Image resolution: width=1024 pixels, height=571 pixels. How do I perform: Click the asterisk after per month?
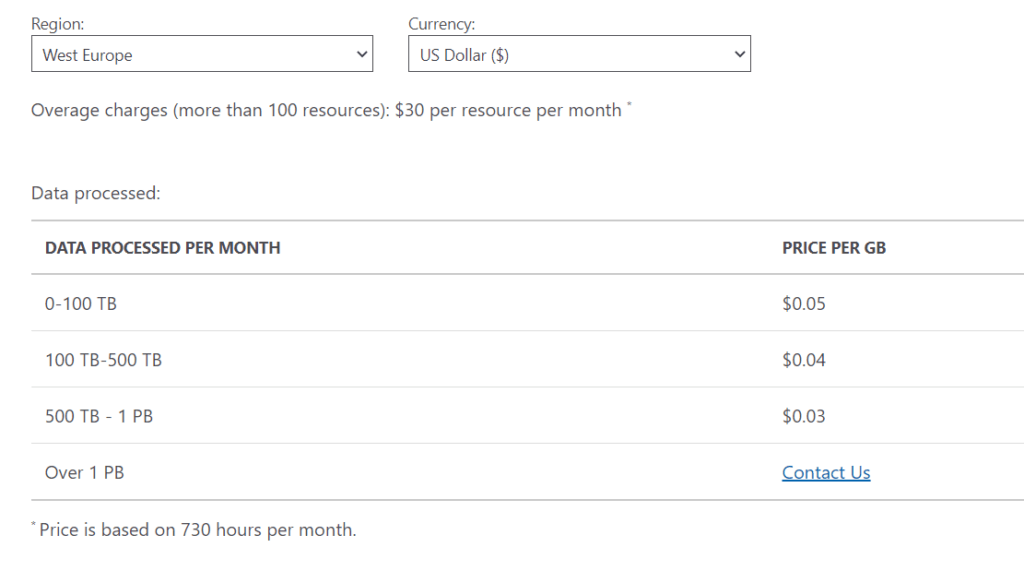click(629, 103)
